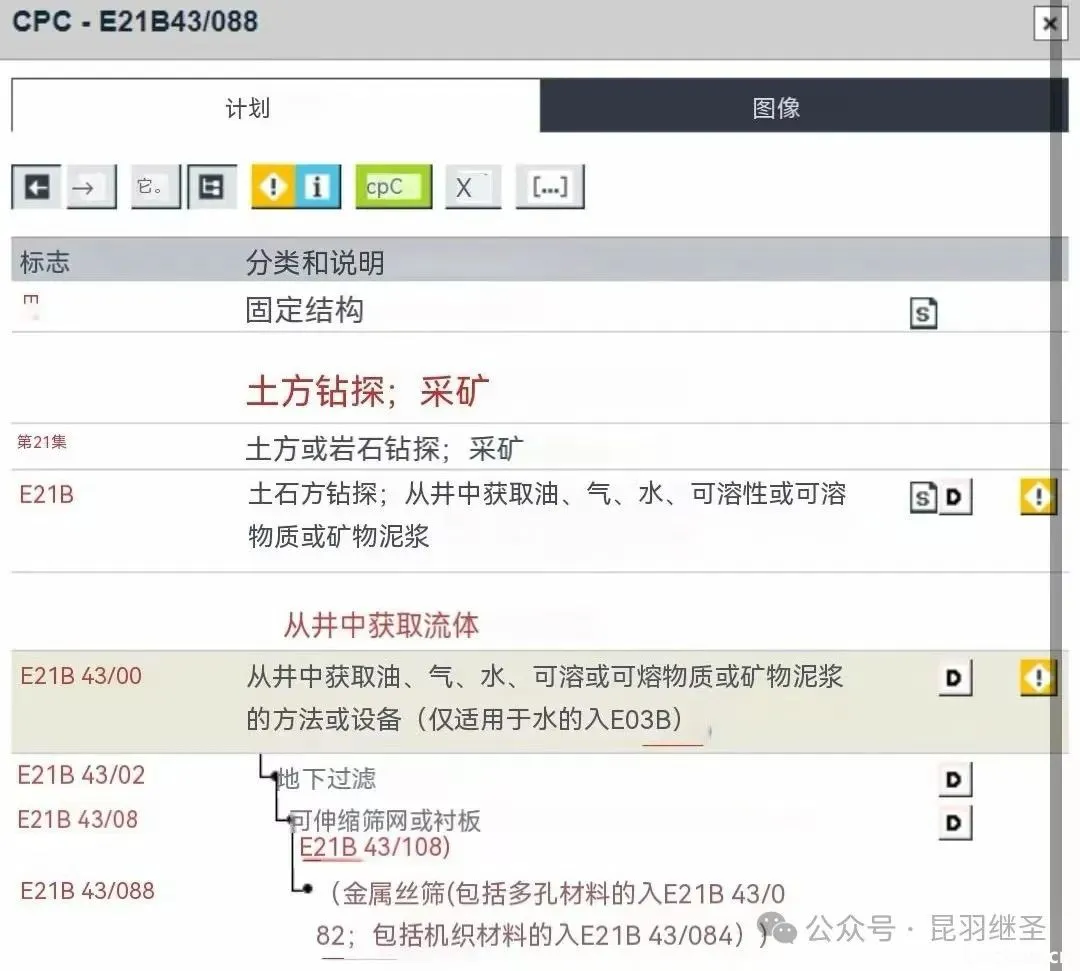
Task: Toggle the yellow warning notes button
Action: coord(272,187)
